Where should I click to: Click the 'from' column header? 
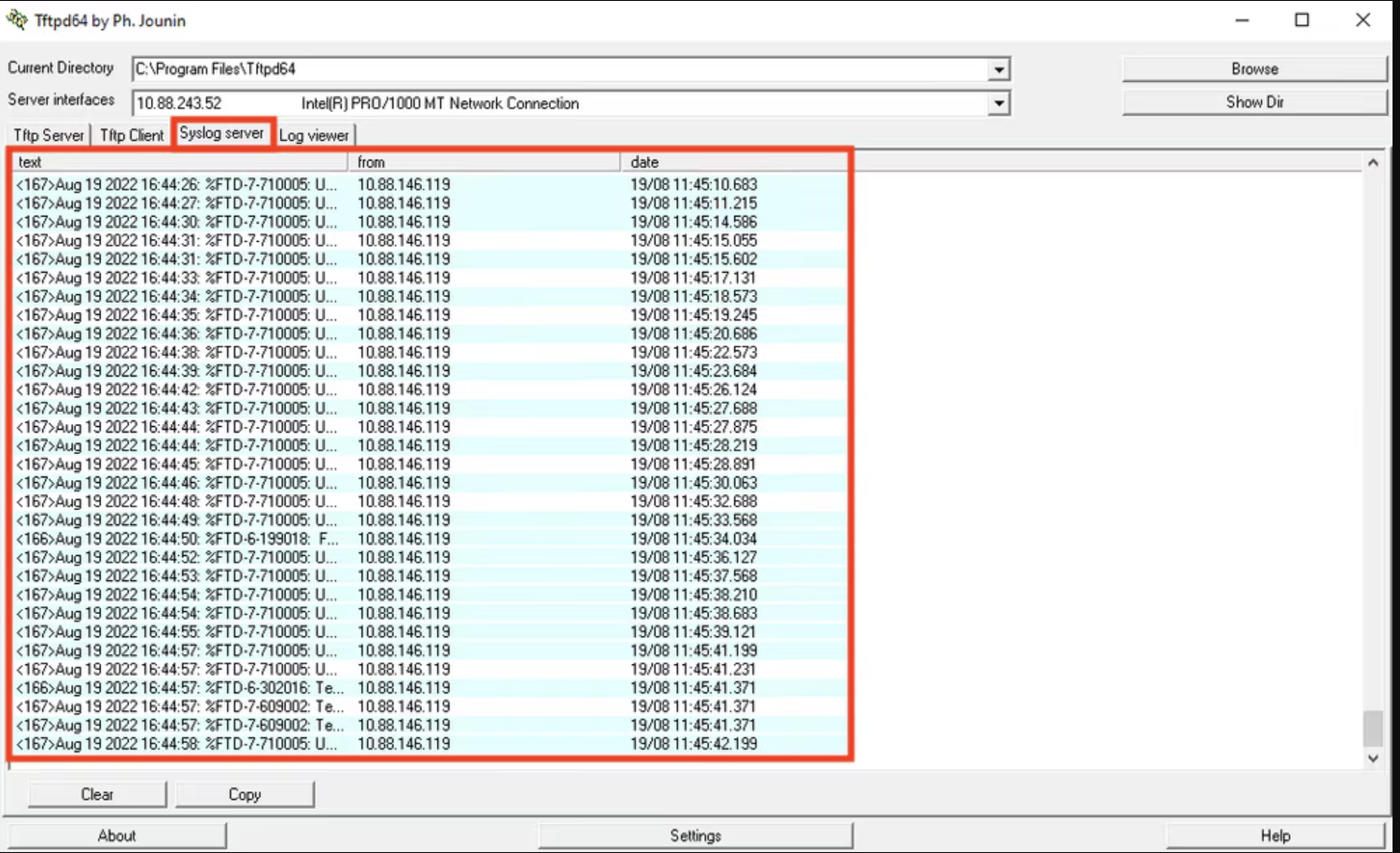[484, 163]
